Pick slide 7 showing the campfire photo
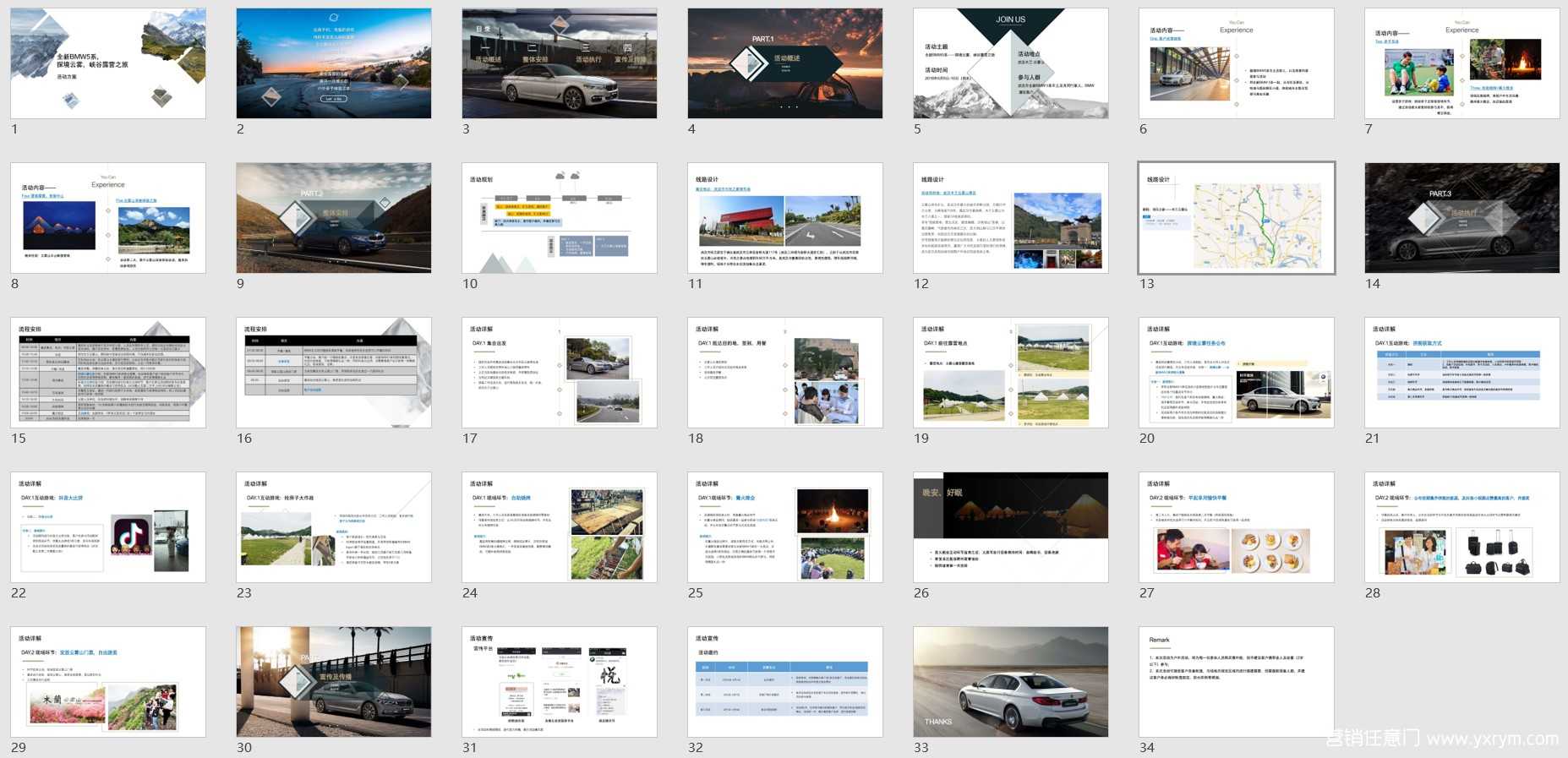This screenshot has height=758, width=1568. coord(1462,63)
